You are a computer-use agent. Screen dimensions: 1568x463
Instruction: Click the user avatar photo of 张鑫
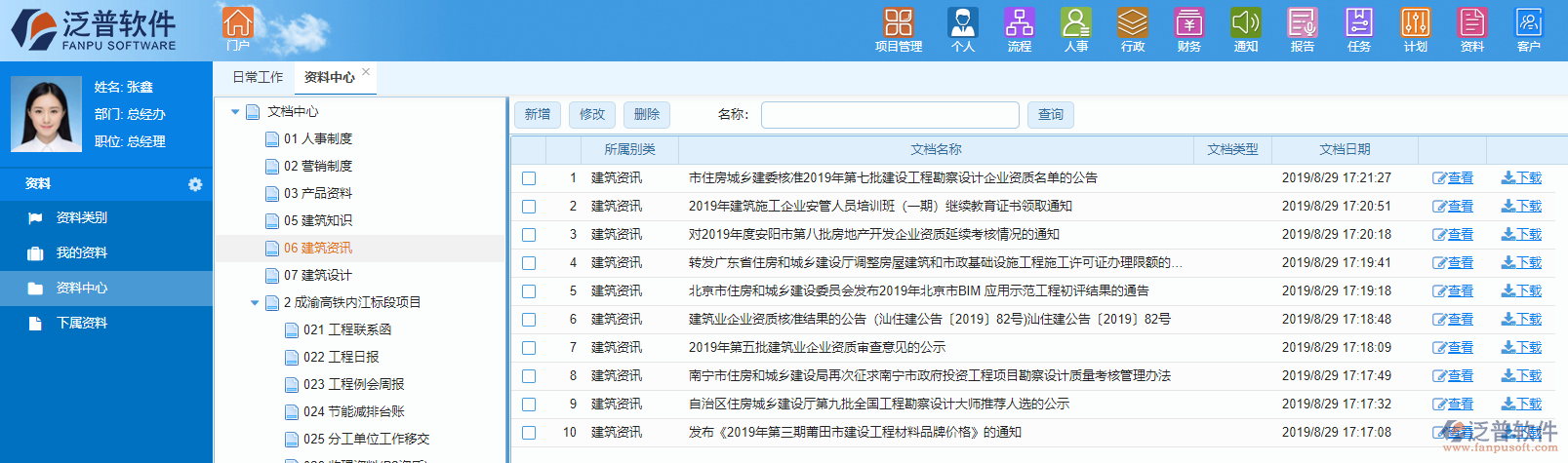(x=46, y=114)
